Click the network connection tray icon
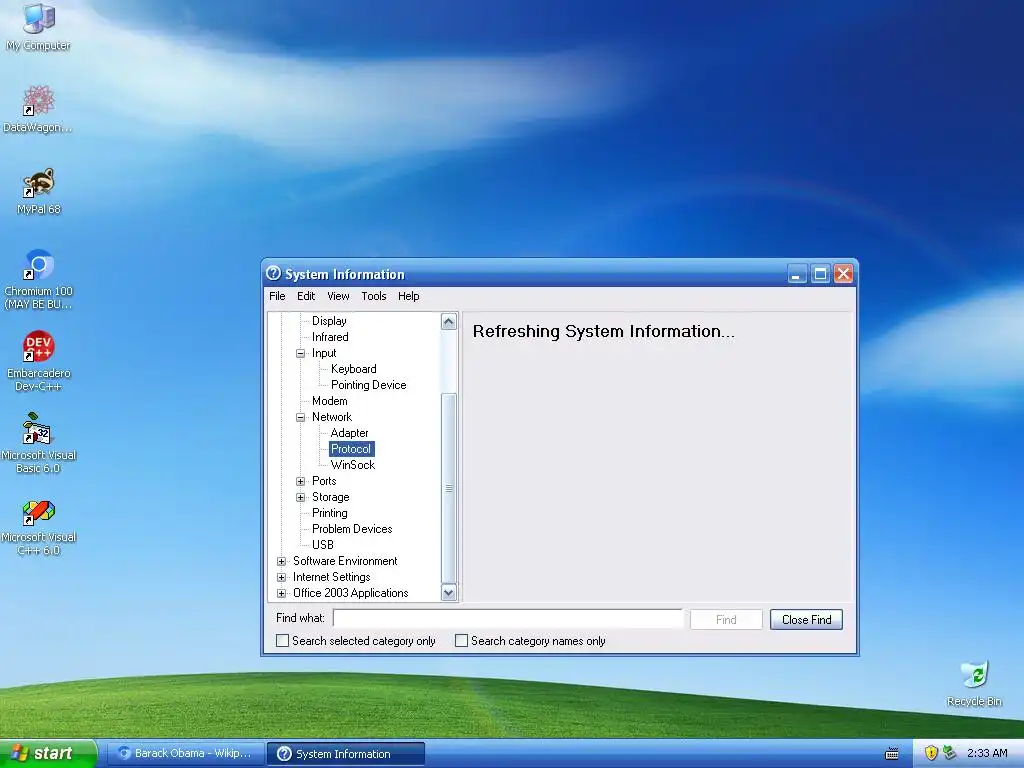This screenshot has width=1024, height=768. pos(950,753)
